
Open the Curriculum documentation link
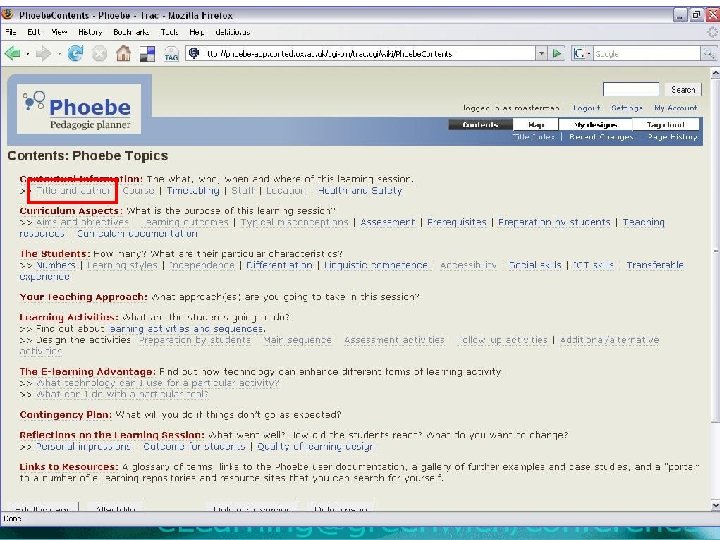point(137,234)
